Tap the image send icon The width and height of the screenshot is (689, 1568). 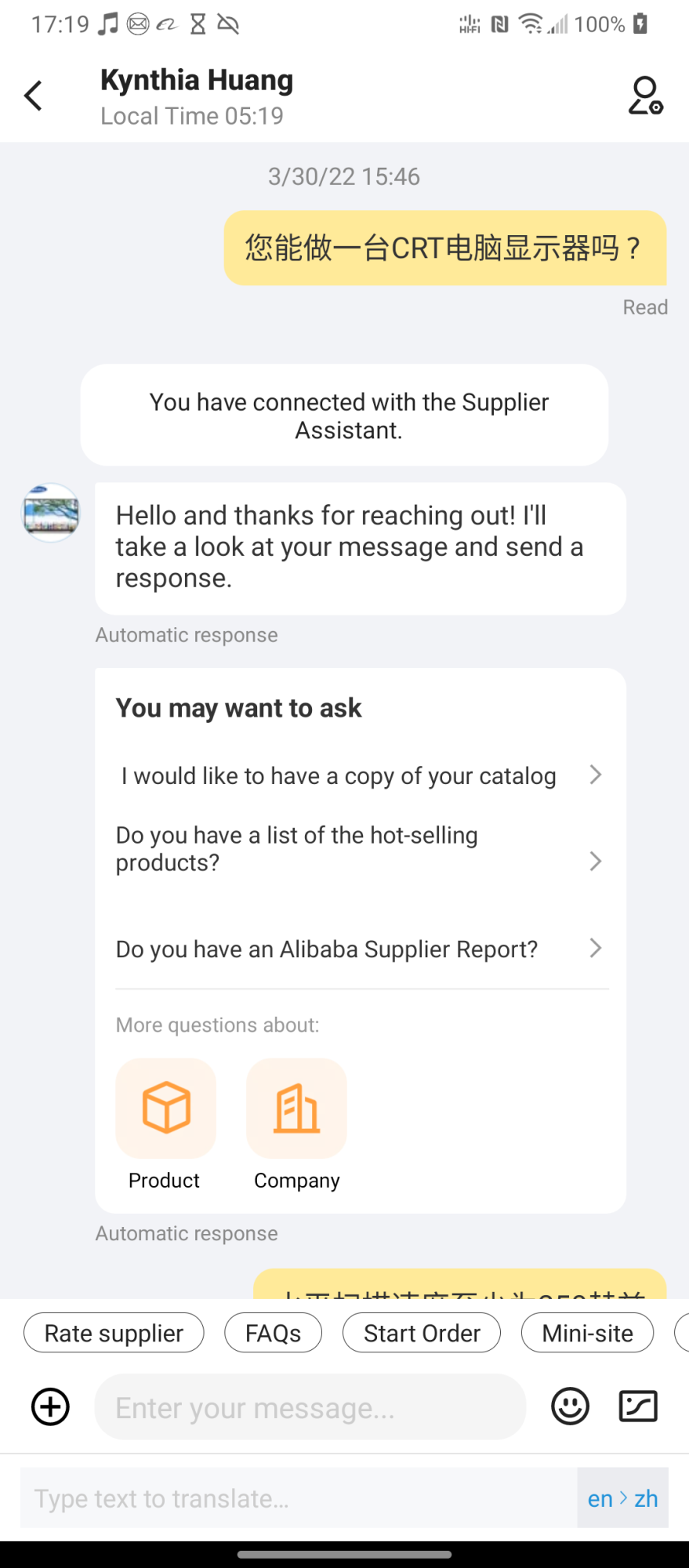(x=638, y=1406)
